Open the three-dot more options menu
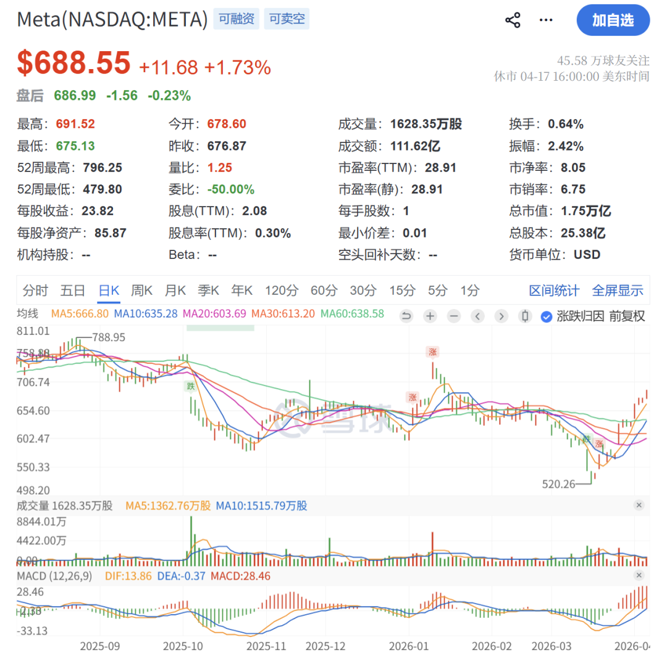 (x=546, y=20)
